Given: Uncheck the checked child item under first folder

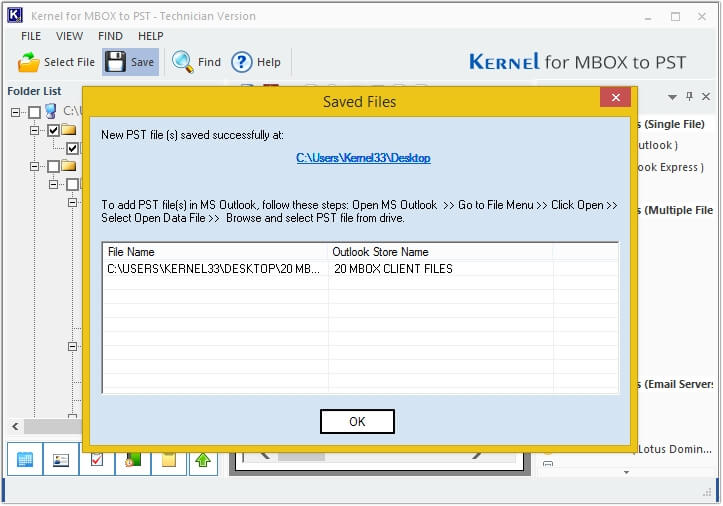Looking at the screenshot, I should (x=72, y=149).
